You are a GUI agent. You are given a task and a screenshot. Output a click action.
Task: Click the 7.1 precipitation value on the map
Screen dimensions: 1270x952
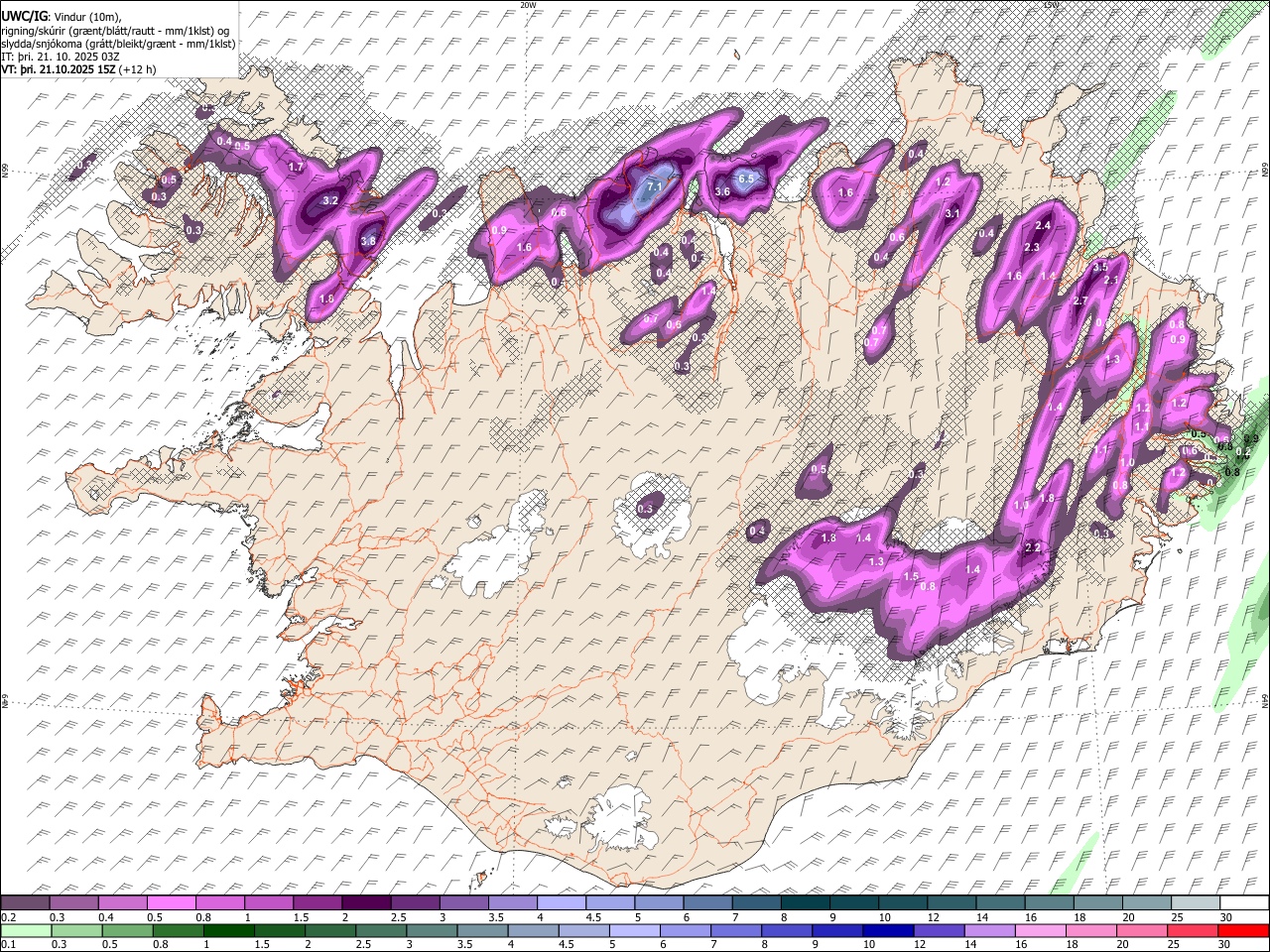pyautogui.click(x=654, y=186)
